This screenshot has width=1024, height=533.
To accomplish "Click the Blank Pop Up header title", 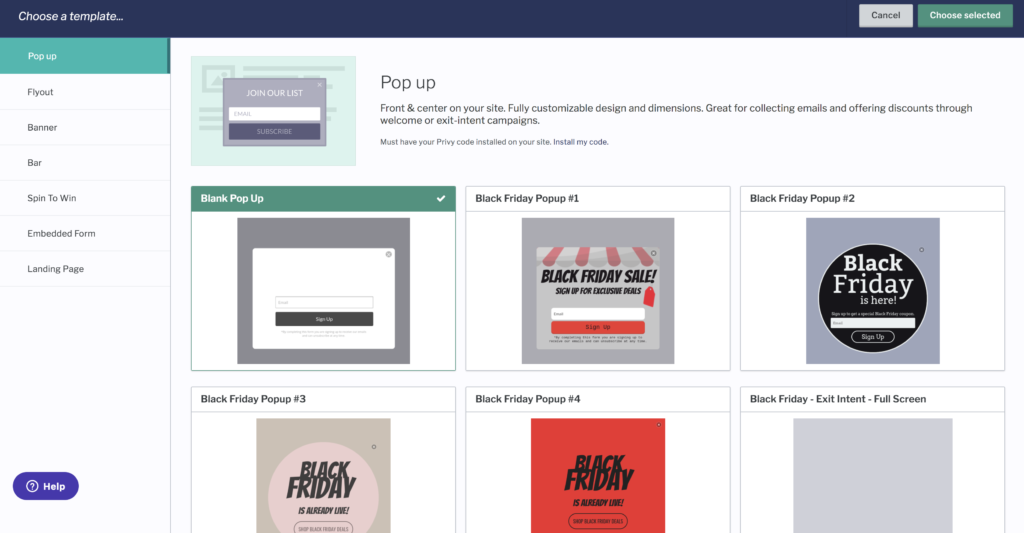I will tap(232, 199).
